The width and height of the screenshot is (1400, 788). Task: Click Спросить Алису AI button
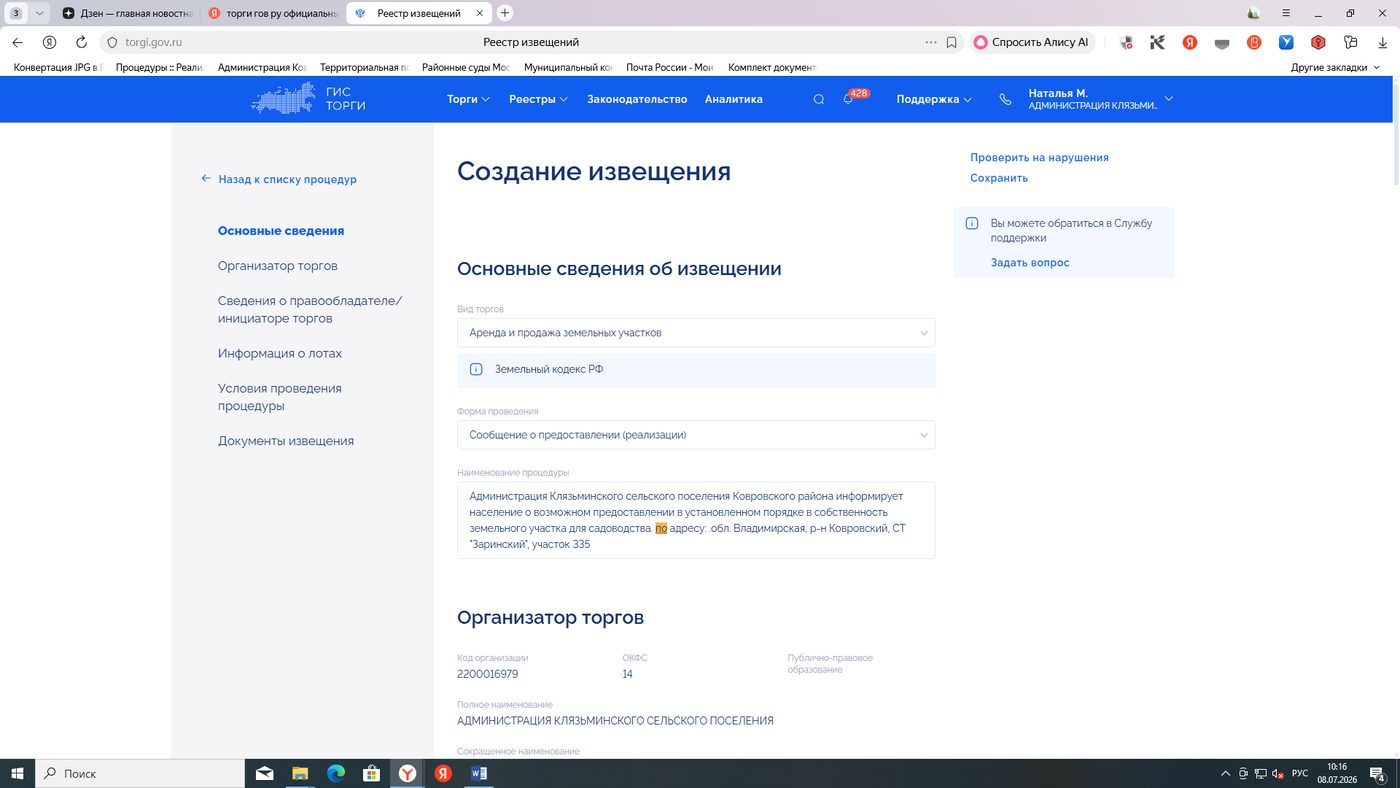(x=1032, y=42)
